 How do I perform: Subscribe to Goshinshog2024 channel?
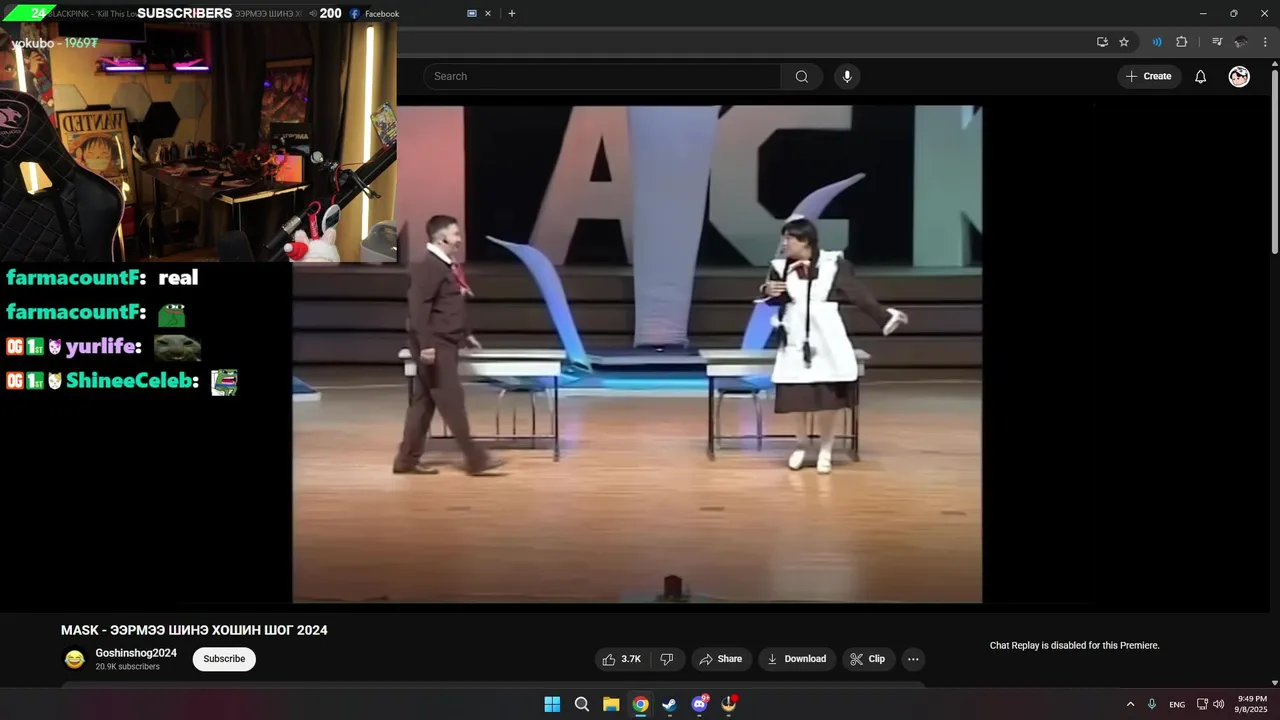[x=224, y=659]
